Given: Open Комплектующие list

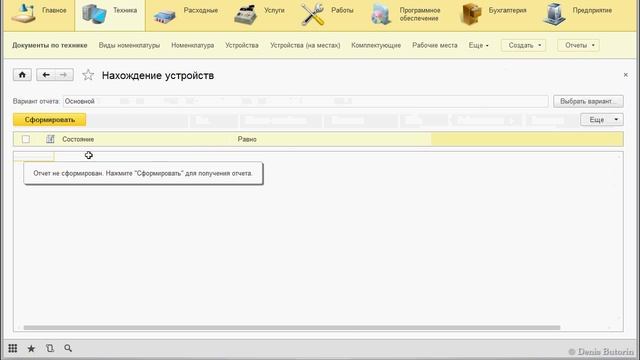Looking at the screenshot, I should [376, 45].
